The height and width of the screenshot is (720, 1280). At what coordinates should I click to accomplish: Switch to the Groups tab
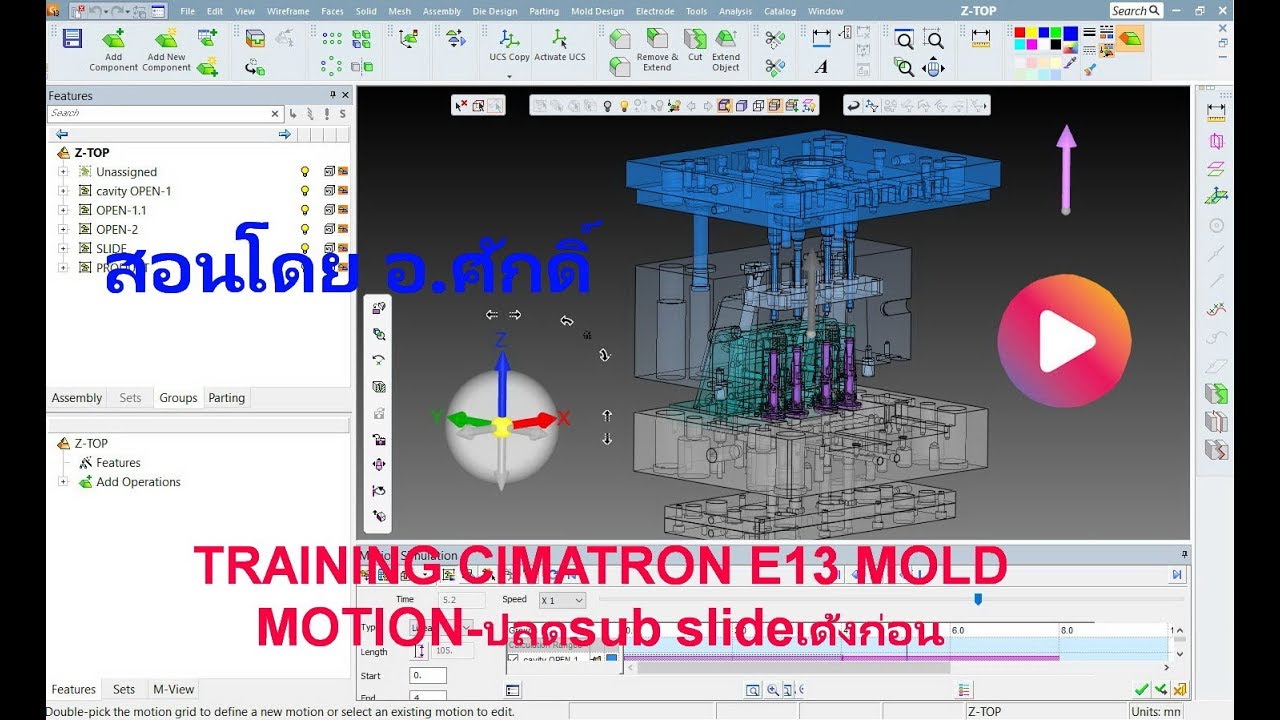178,398
